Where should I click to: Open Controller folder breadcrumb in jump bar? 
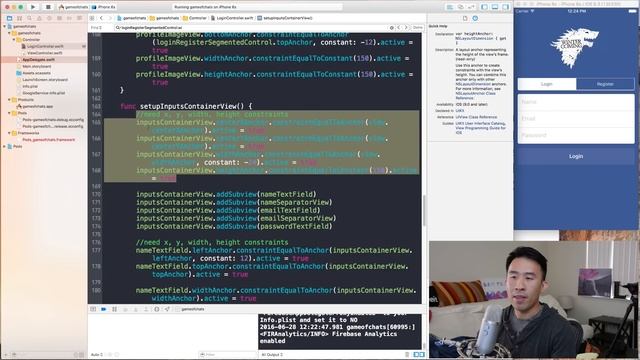click(x=195, y=18)
